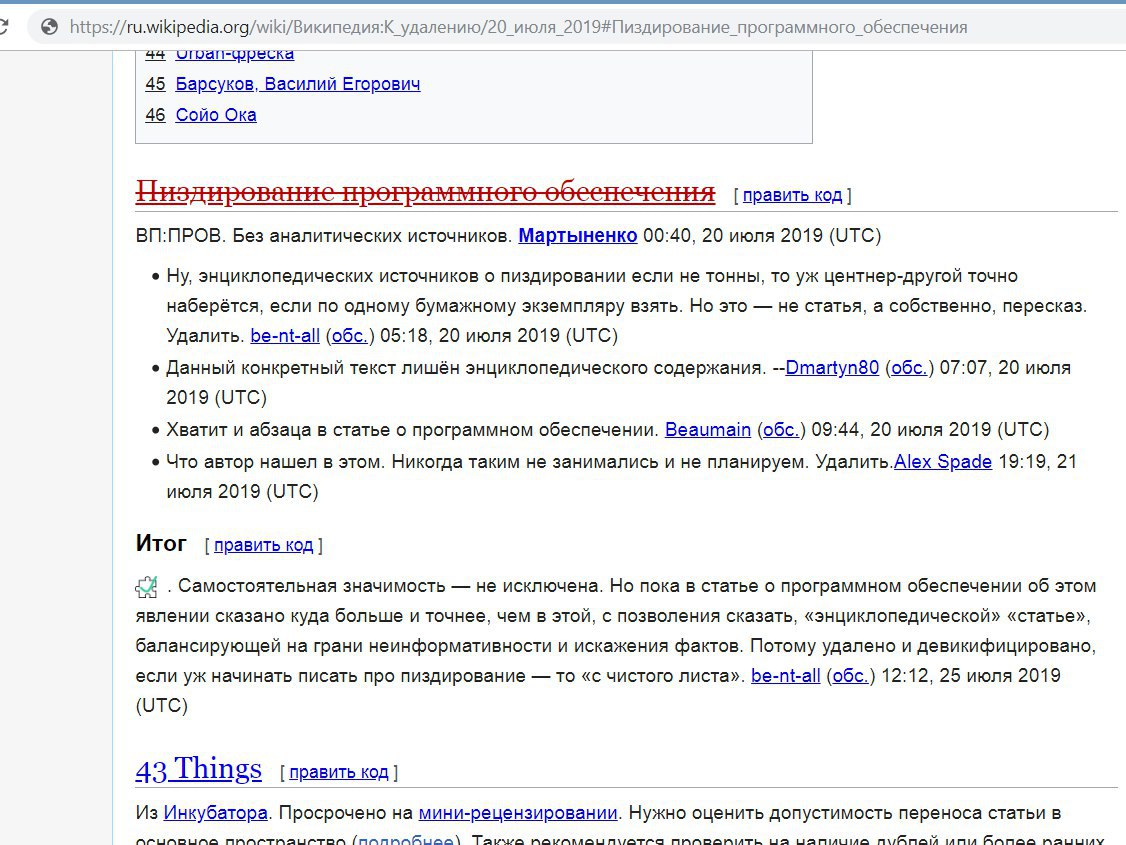Click the globe site info icon
Viewport: 1126px width, 845px height.
click(x=50, y=27)
